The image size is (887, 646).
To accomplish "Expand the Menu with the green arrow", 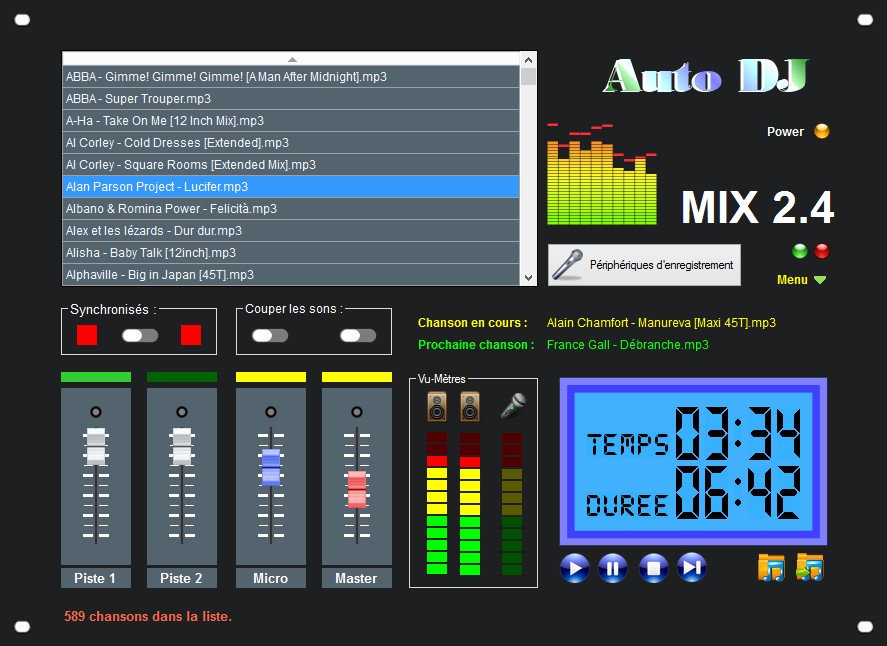I will point(822,280).
